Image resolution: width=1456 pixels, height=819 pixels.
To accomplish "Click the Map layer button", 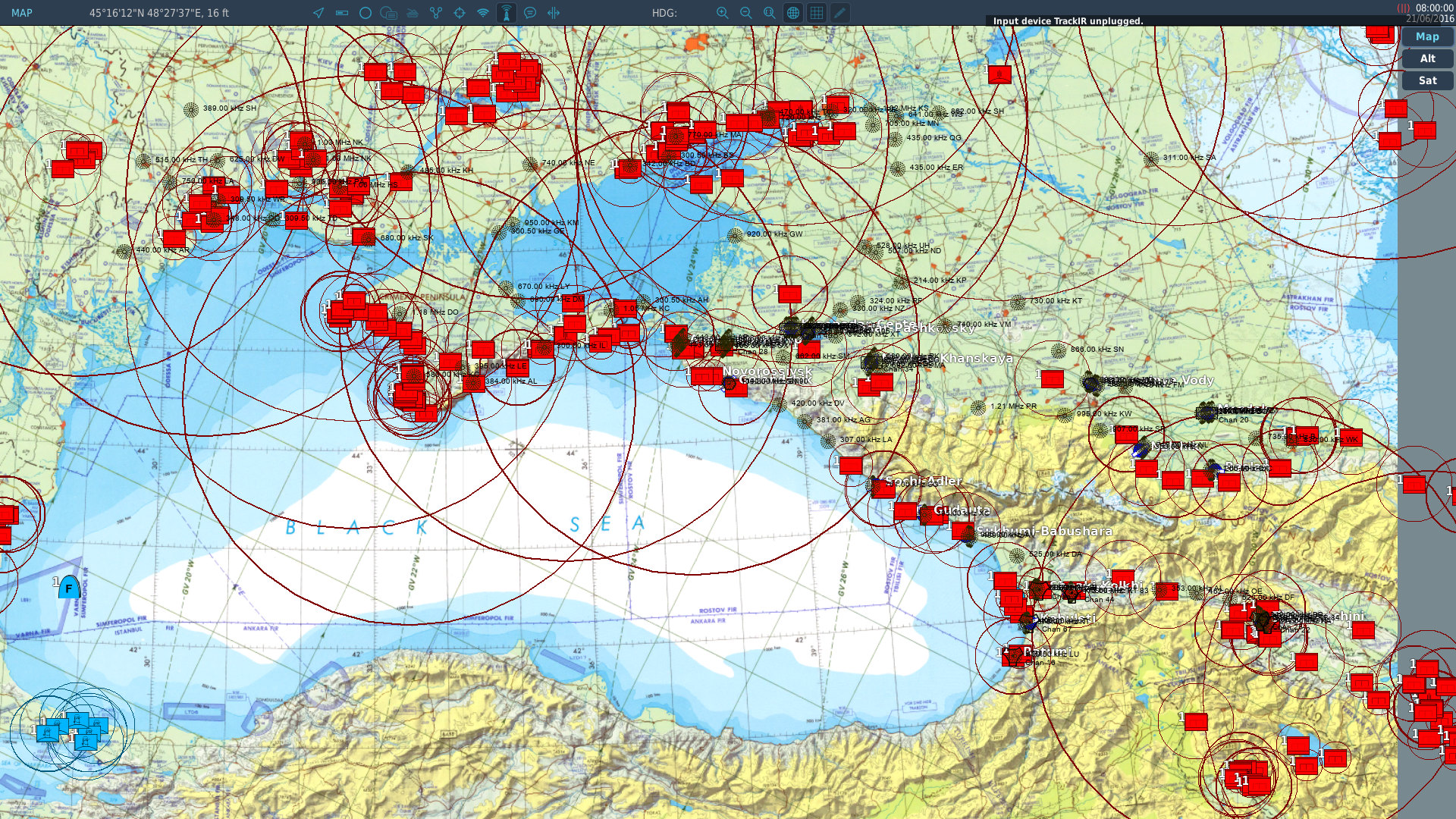I will [1427, 36].
